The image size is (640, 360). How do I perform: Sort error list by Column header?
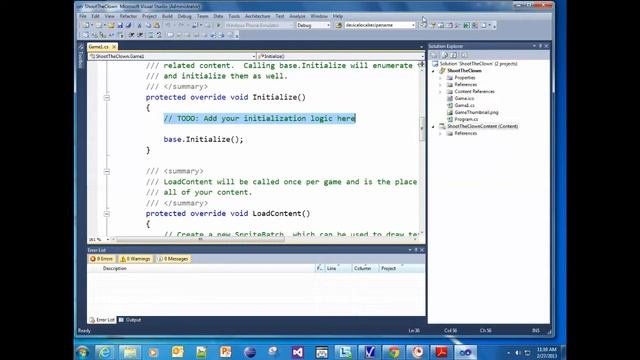click(362, 269)
